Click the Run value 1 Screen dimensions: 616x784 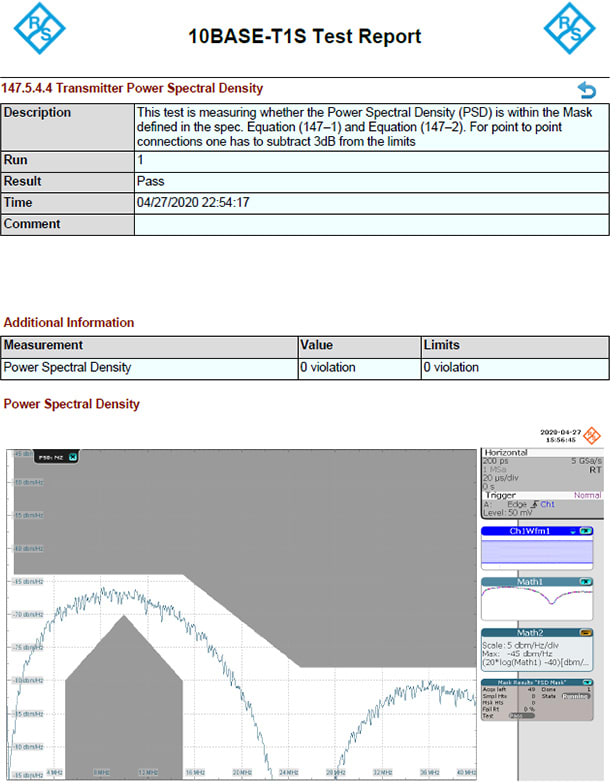pyautogui.click(x=140, y=160)
